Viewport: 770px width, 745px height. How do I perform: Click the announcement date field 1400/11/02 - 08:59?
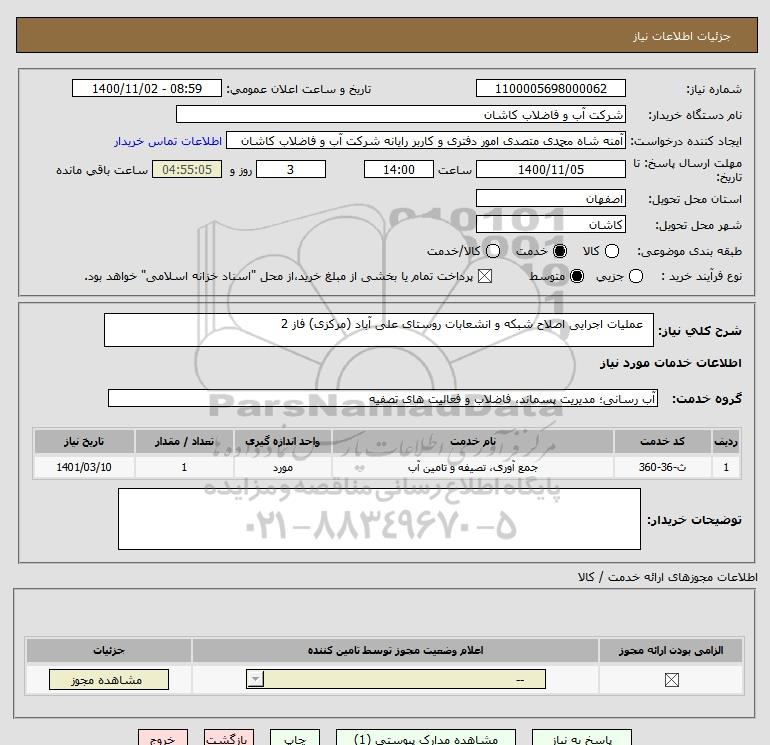pyautogui.click(x=147, y=88)
